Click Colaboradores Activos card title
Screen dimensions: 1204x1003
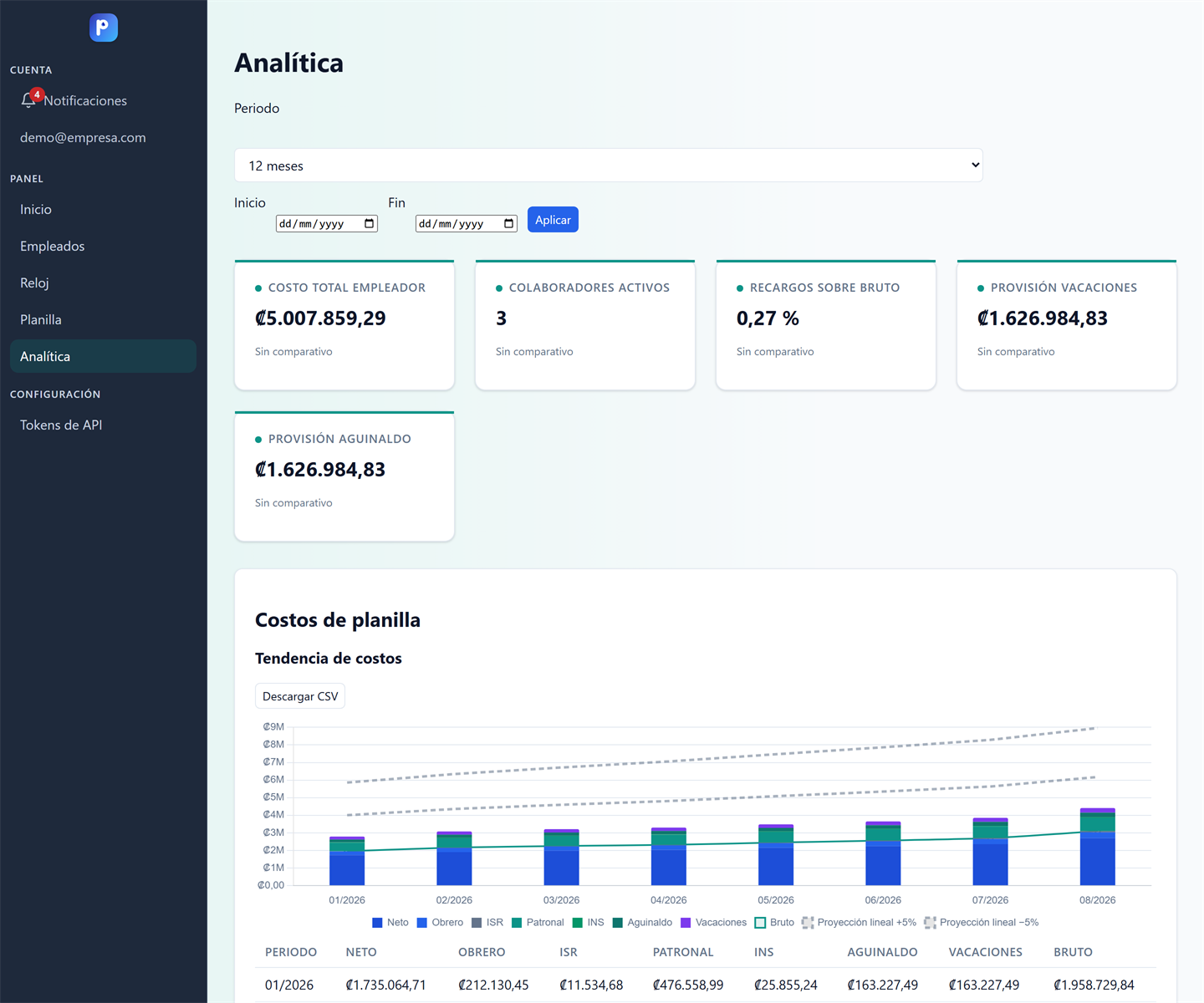[589, 288]
